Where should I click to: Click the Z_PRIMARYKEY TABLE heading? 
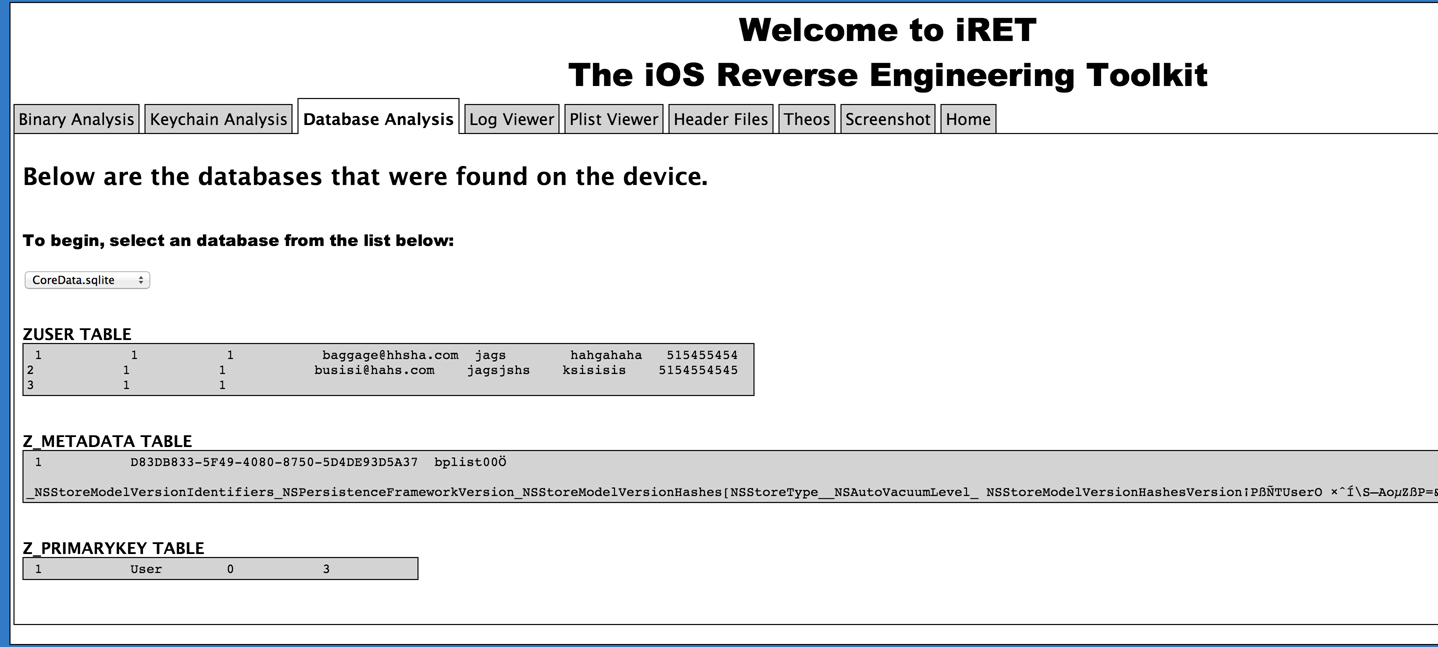point(113,548)
